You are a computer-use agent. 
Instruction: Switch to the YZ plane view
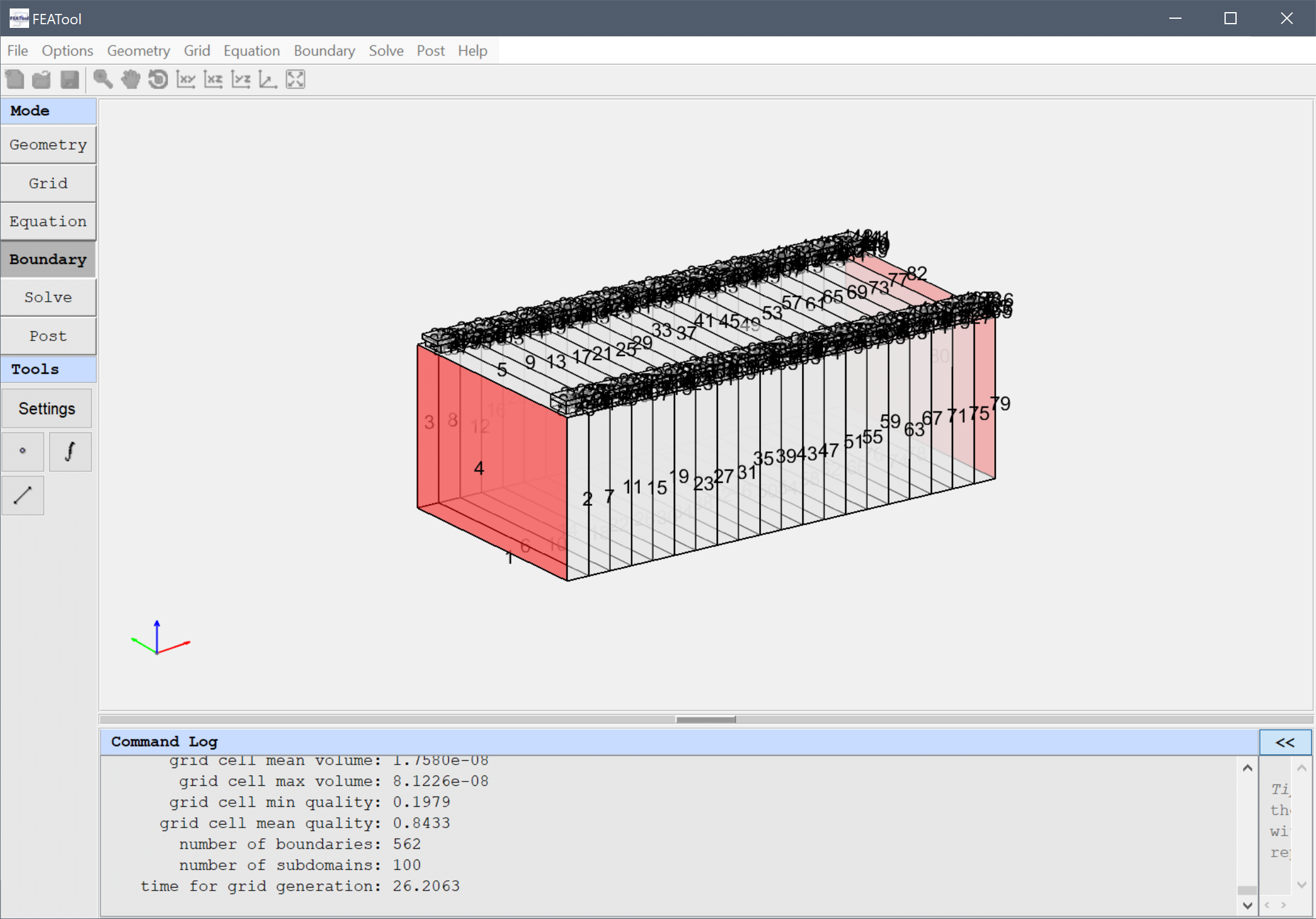click(x=241, y=79)
